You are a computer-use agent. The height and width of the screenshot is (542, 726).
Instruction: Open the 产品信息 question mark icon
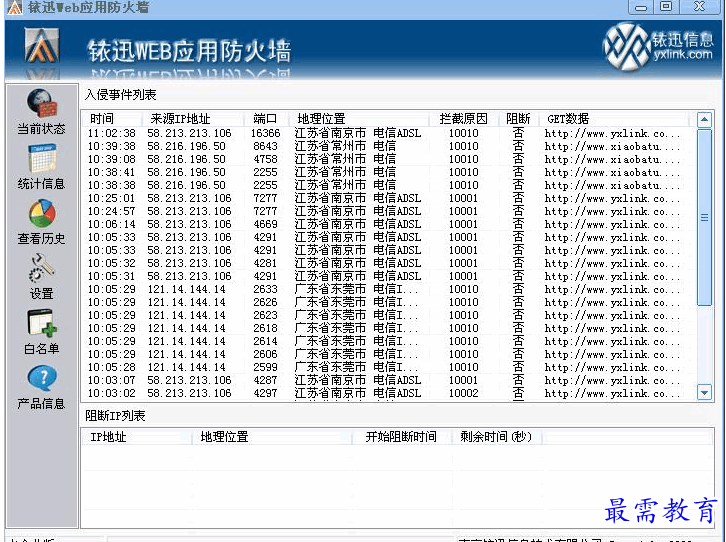click(x=42, y=379)
